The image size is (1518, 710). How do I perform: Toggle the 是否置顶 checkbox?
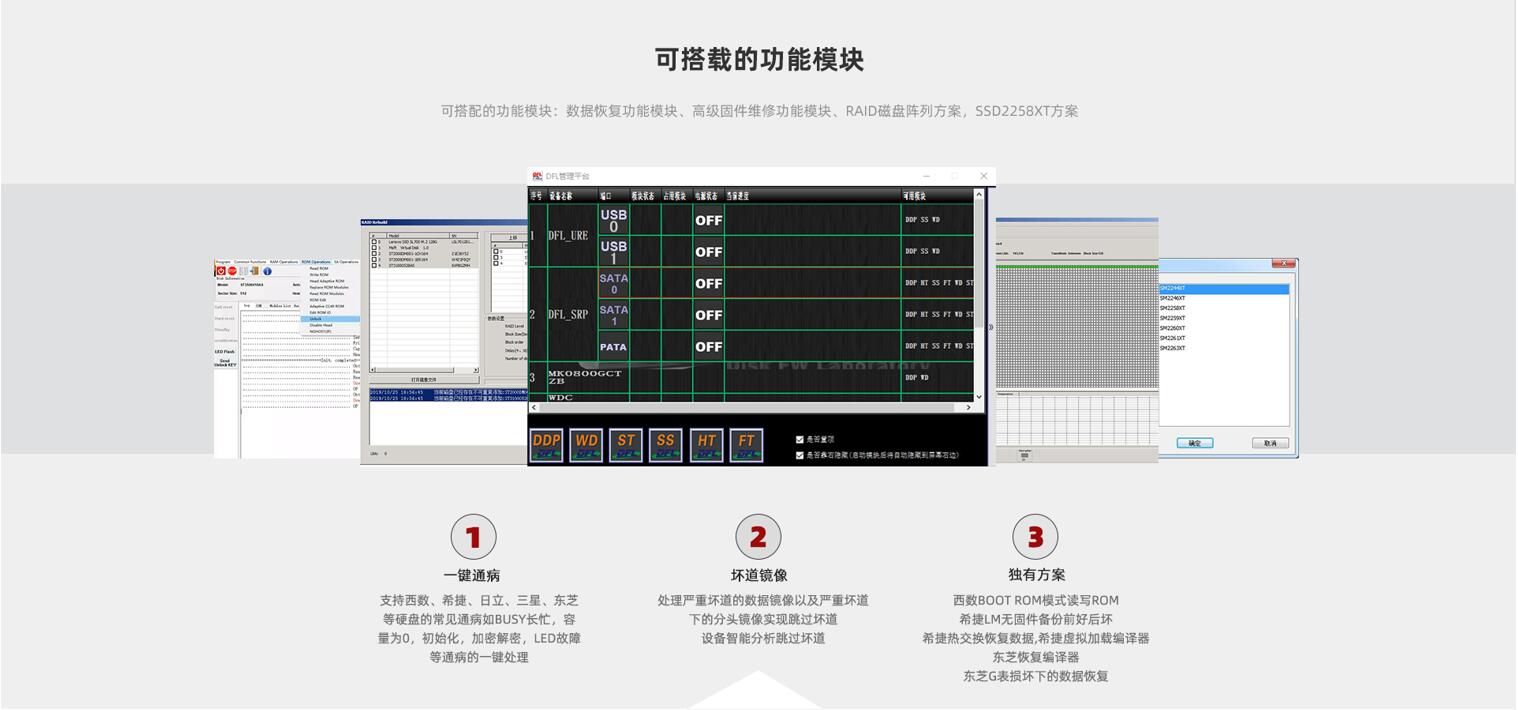pyautogui.click(x=800, y=439)
